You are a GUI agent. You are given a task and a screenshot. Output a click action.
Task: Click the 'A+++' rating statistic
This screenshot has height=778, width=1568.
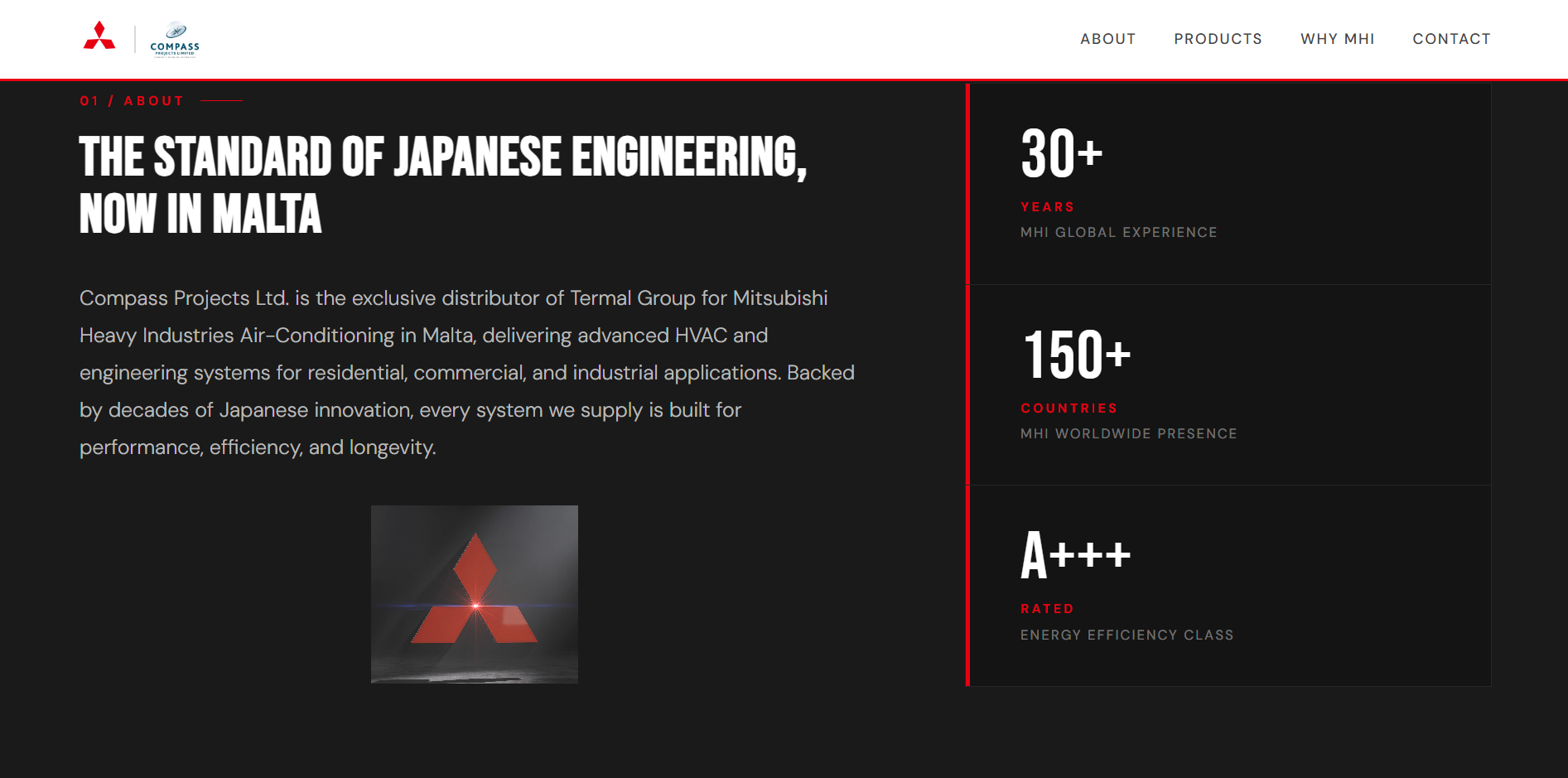[x=1075, y=555]
